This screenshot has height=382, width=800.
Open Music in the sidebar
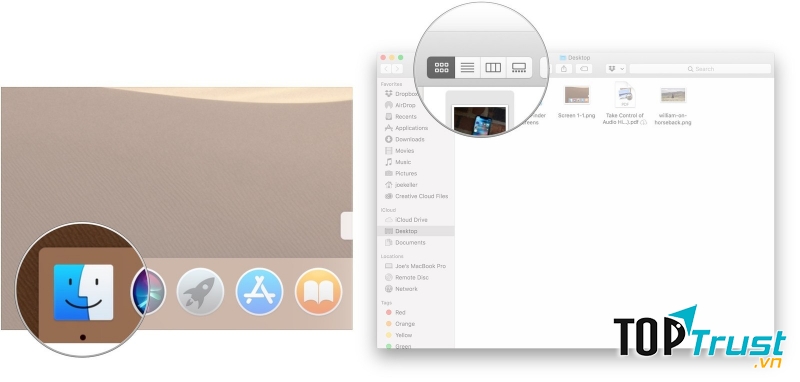point(397,162)
